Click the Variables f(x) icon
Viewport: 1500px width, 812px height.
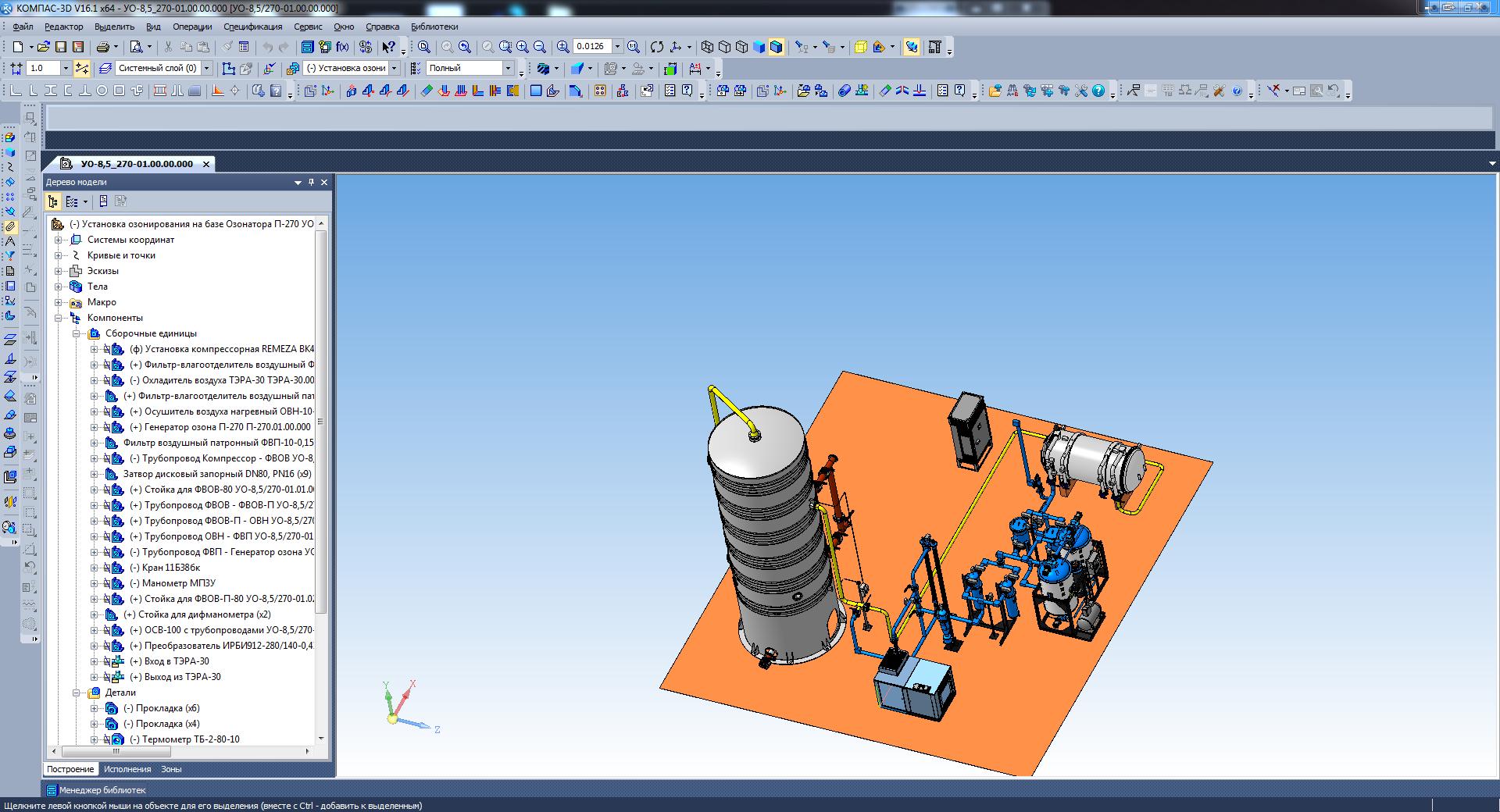342,47
